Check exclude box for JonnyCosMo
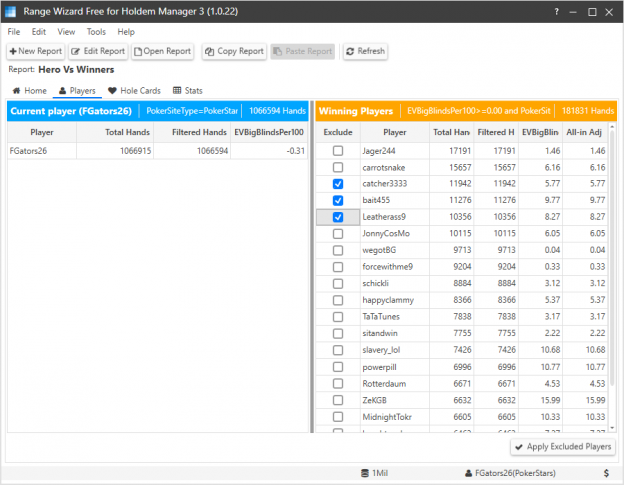The width and height of the screenshot is (624, 485). pos(338,234)
